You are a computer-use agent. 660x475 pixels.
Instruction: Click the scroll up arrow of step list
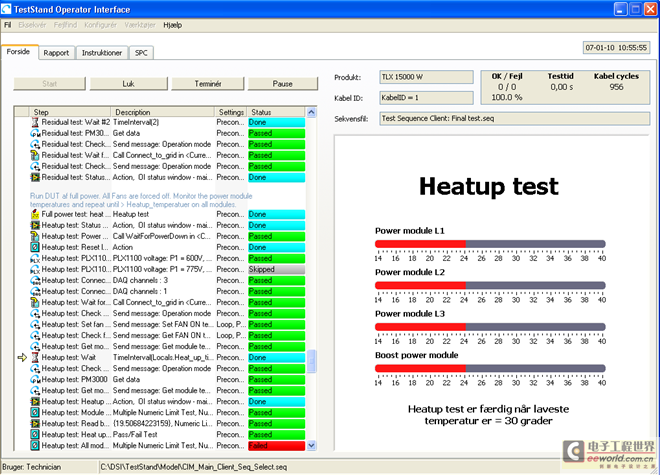pyautogui.click(x=311, y=112)
